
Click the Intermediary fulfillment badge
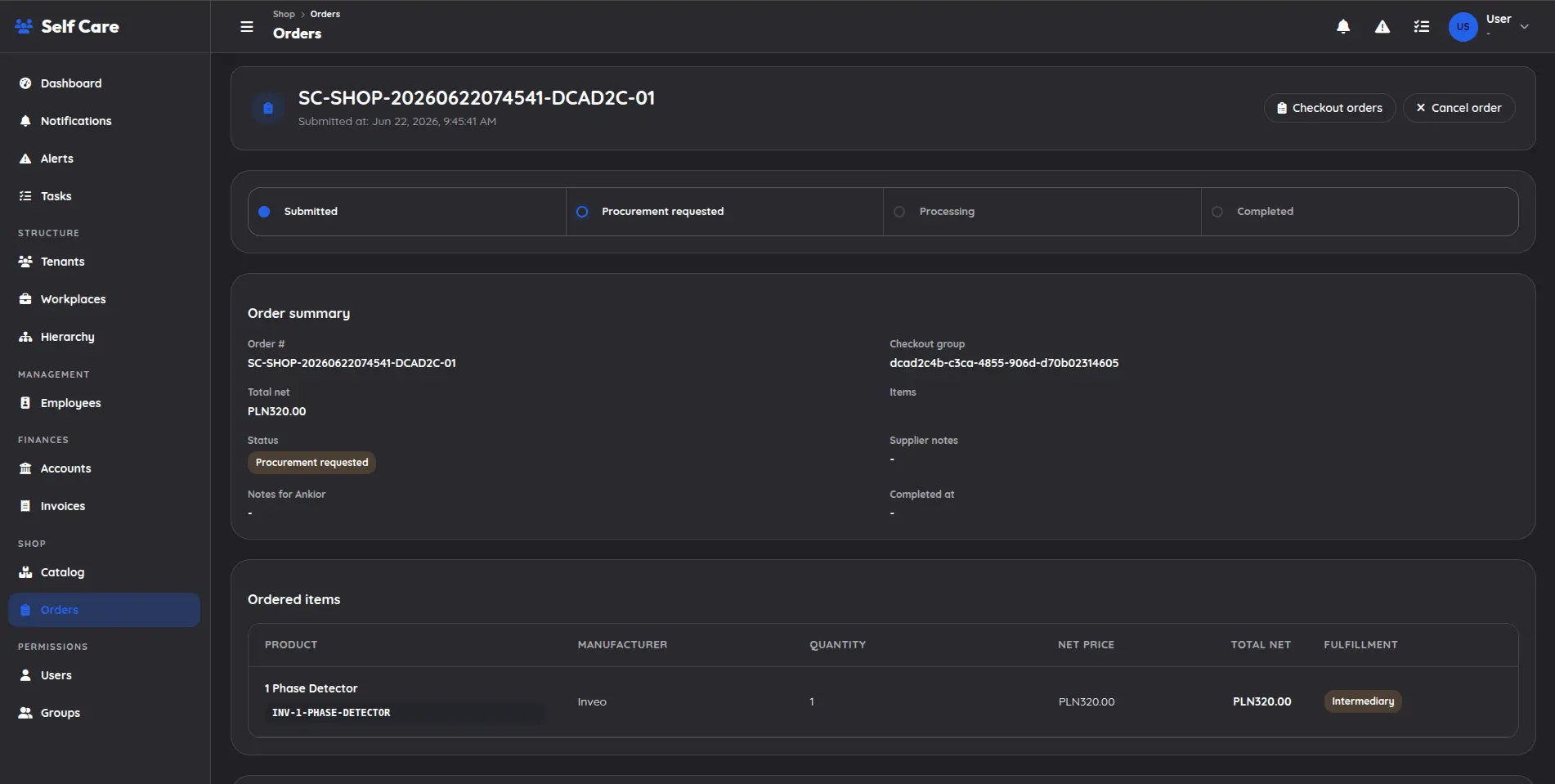pyautogui.click(x=1363, y=701)
